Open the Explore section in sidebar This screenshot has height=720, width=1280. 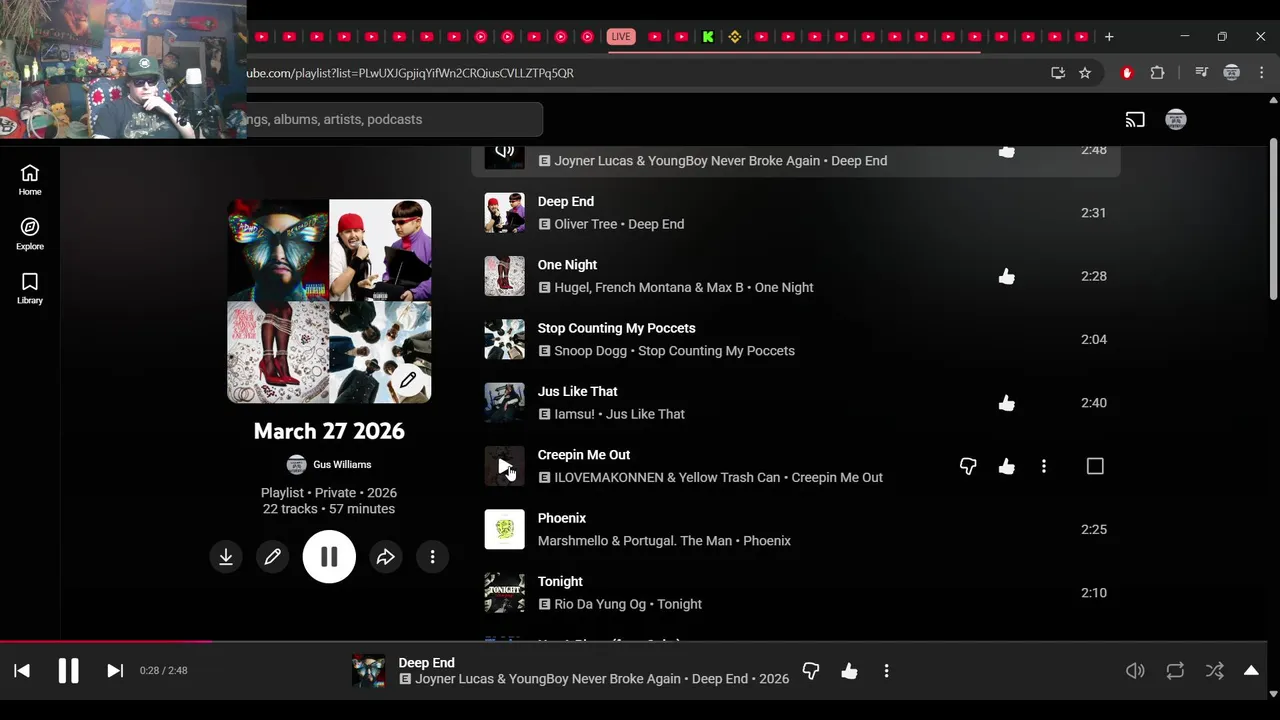pyautogui.click(x=30, y=234)
